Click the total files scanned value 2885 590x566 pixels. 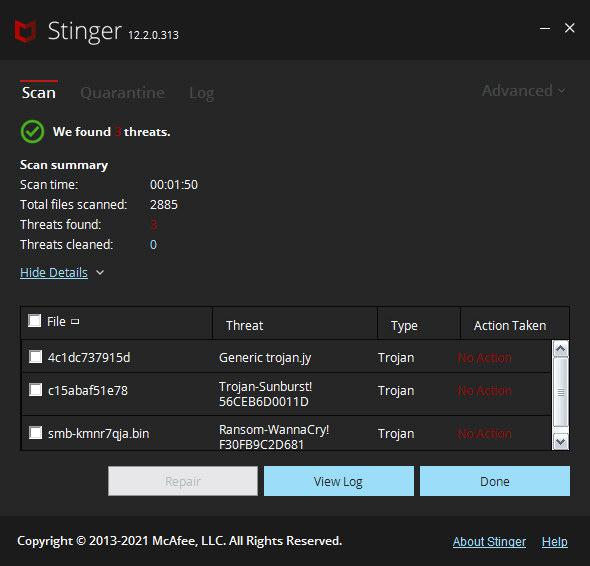[x=164, y=204]
